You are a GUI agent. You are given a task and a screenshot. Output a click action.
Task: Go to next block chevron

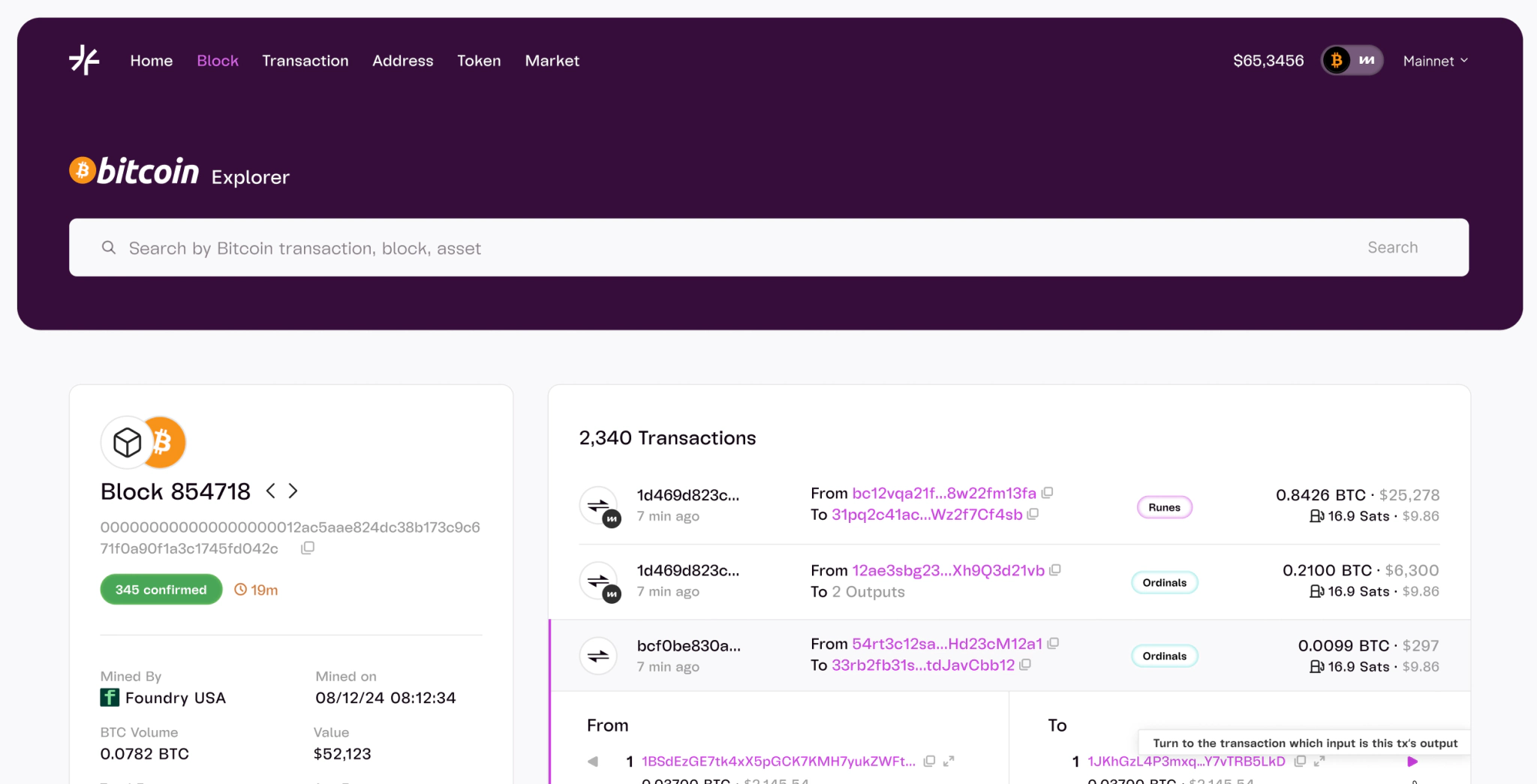click(293, 491)
